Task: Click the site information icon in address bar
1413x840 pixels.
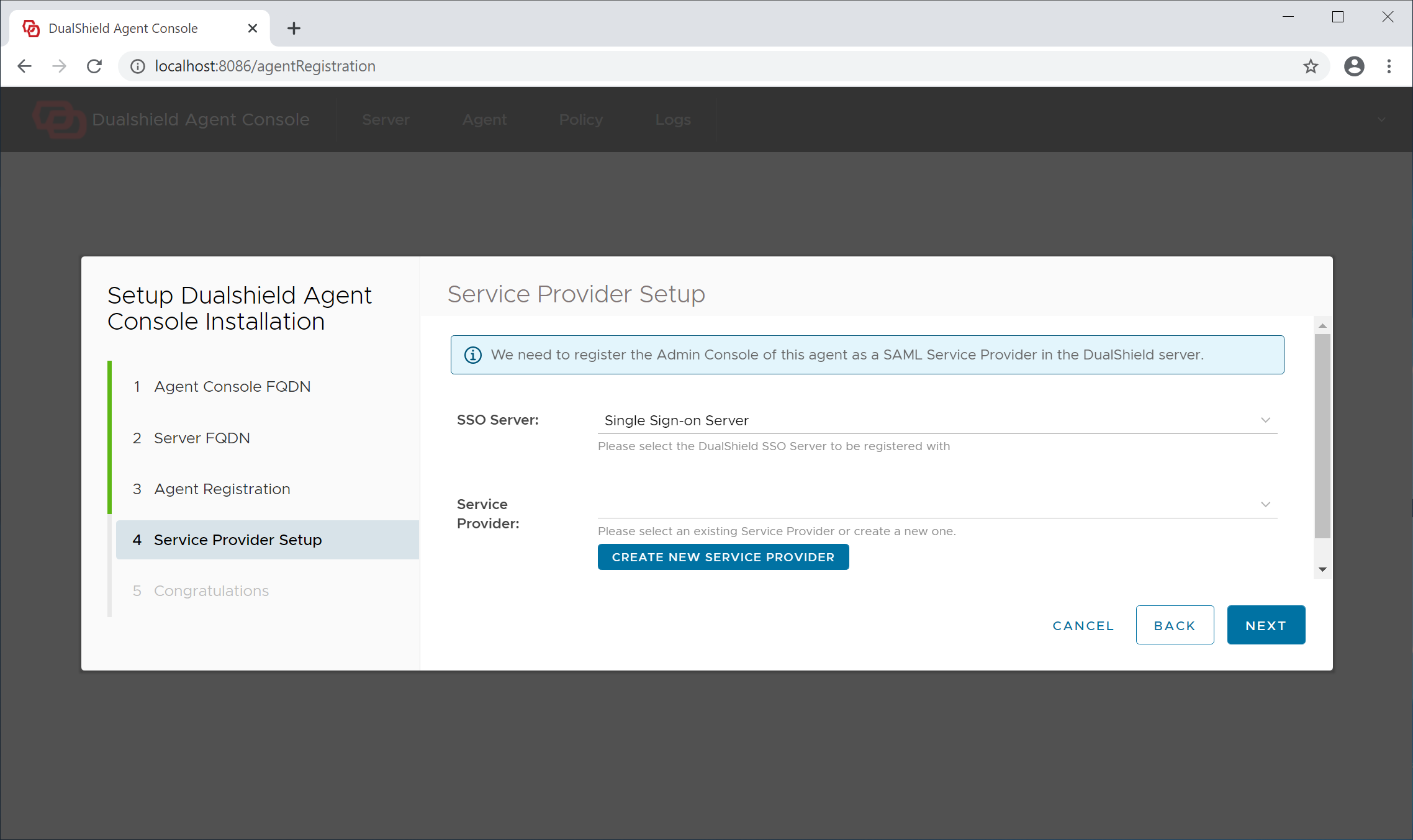Action: (138, 66)
